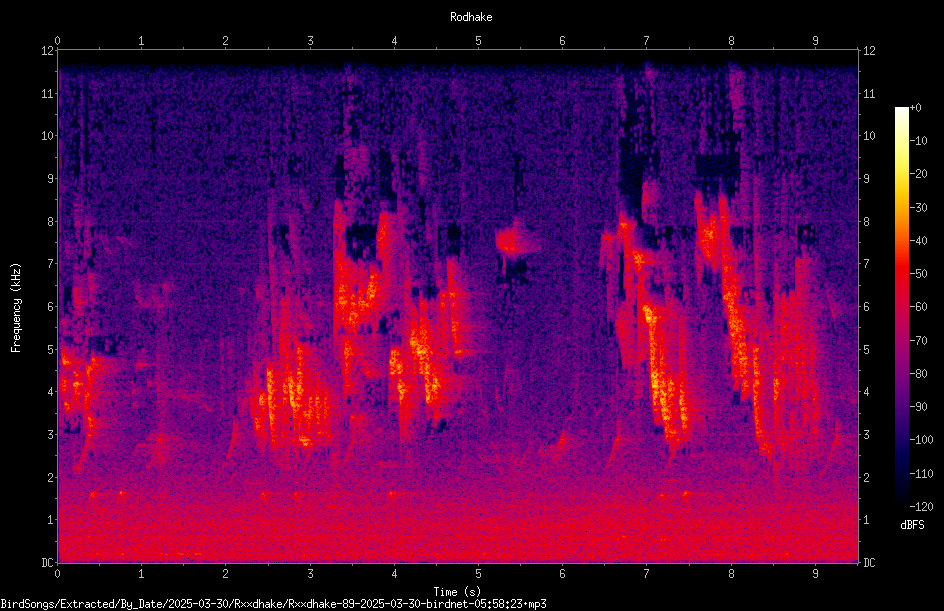Viewport: 944px width, 611px height.
Task: Click the "11" tick on left frequency axis
Action: pos(48,93)
